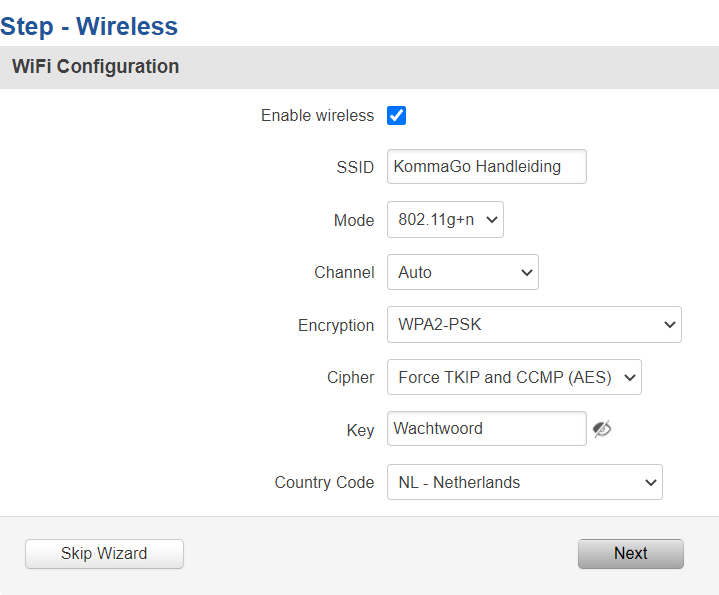
Task: Open the Mode dropdown showing 802.11g+n
Action: click(x=445, y=220)
